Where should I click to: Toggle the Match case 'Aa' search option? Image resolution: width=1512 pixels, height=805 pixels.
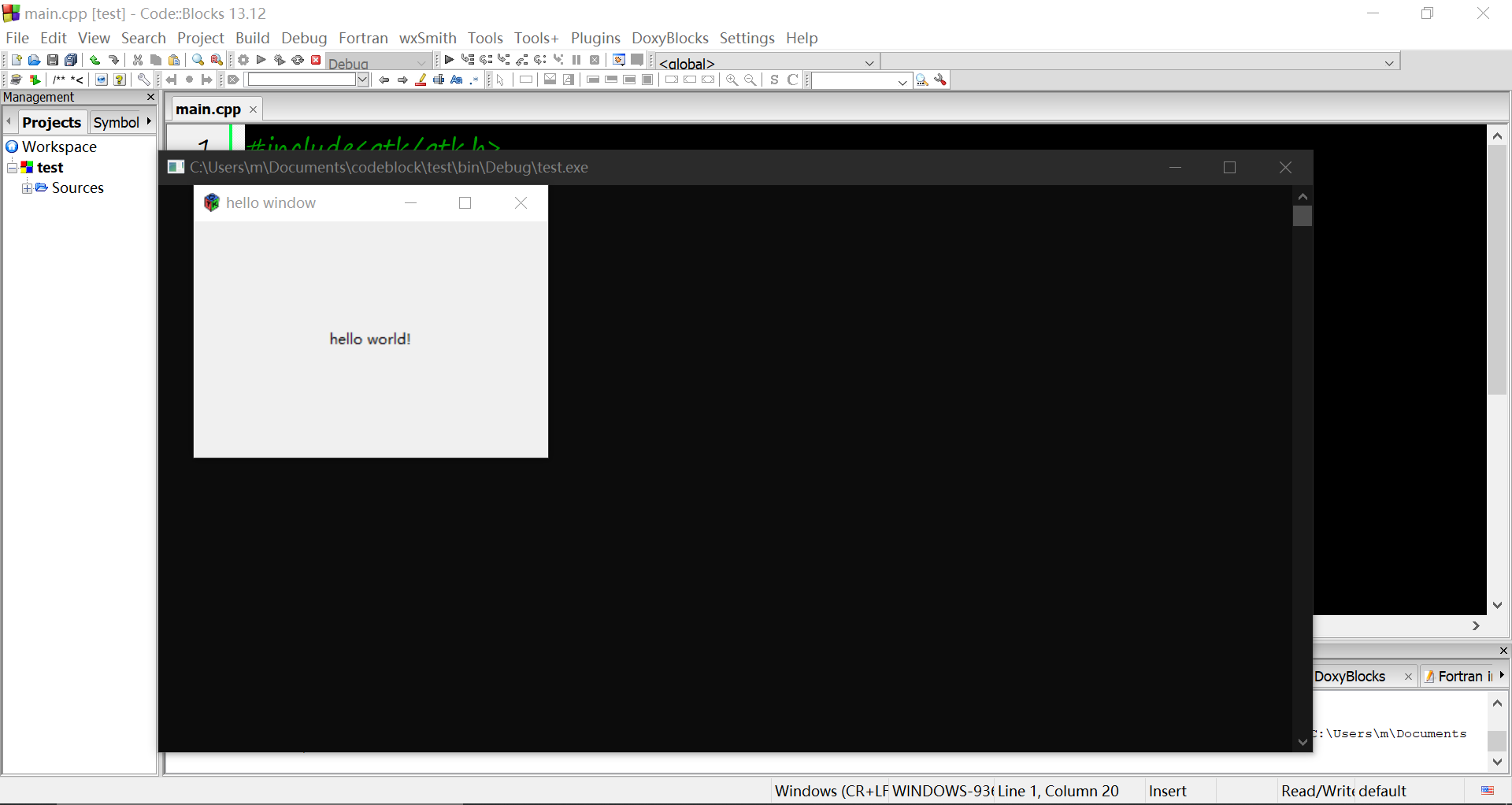(x=457, y=80)
